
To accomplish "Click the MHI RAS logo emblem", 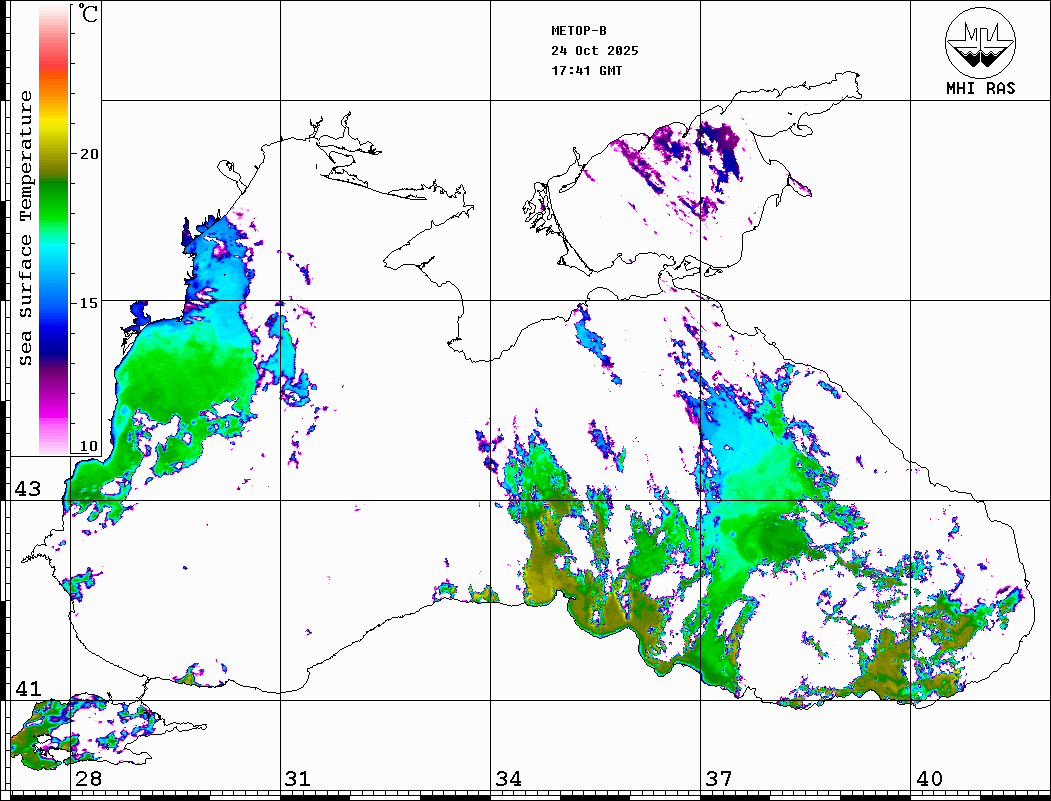I will pos(980,42).
